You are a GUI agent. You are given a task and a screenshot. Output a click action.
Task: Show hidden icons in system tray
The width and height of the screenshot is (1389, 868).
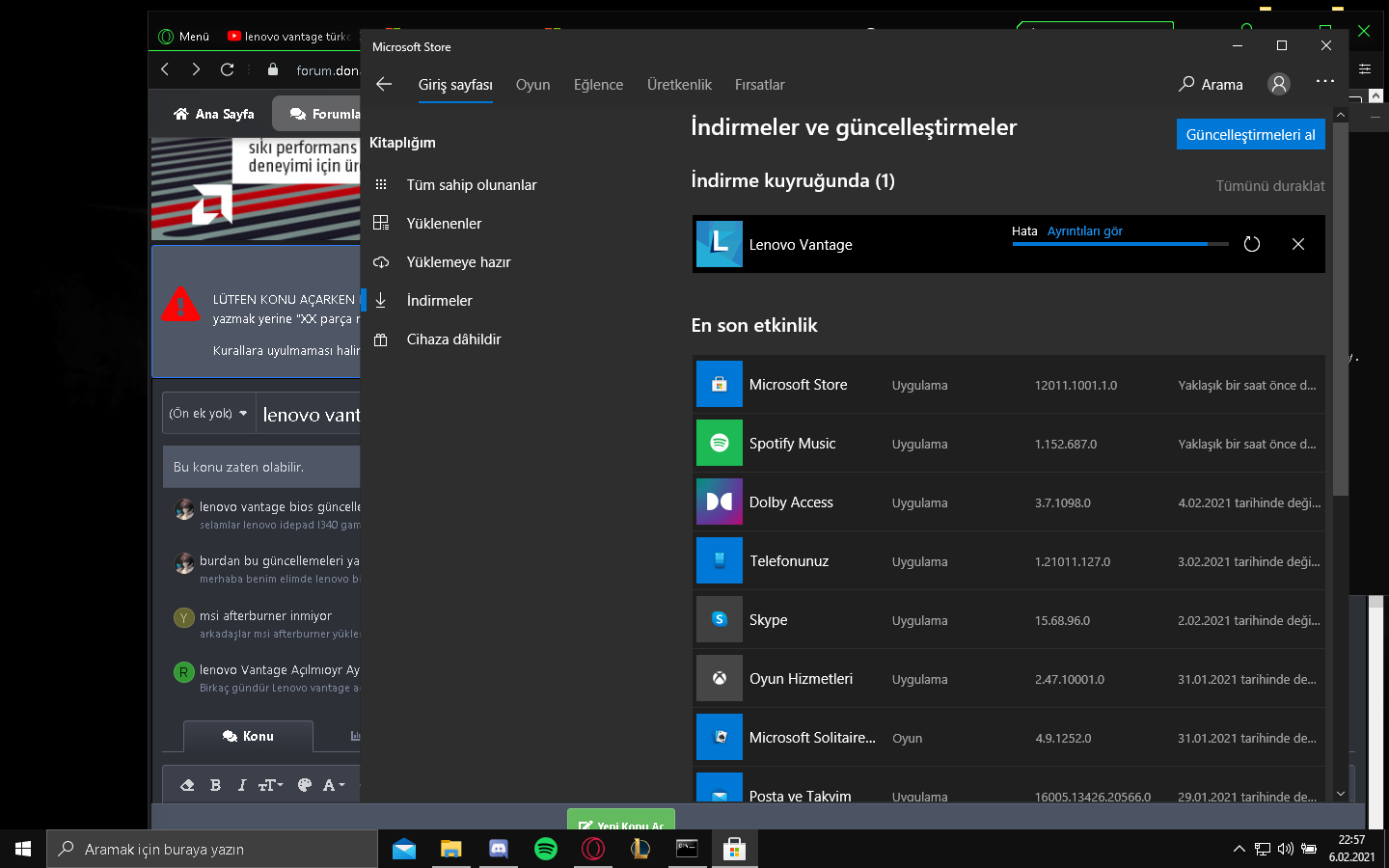1239,849
